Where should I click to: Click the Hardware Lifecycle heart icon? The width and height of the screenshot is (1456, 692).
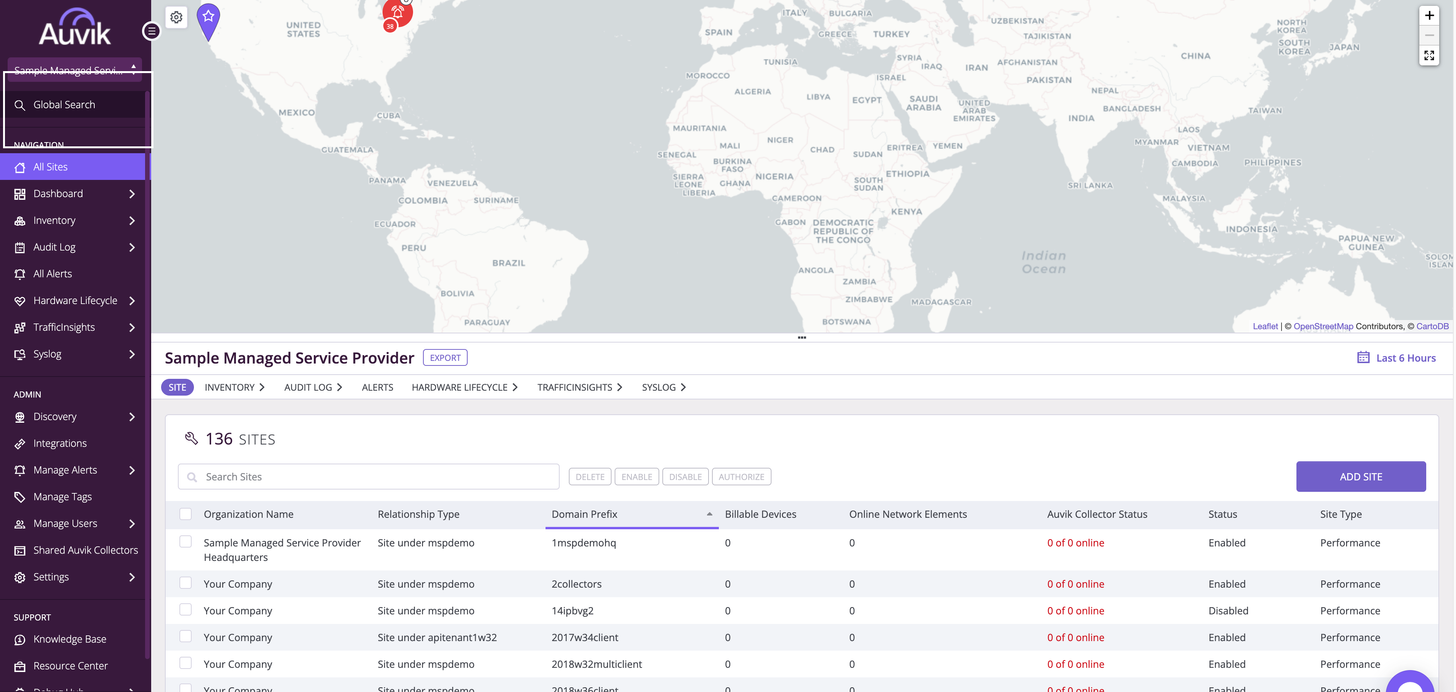(19, 301)
